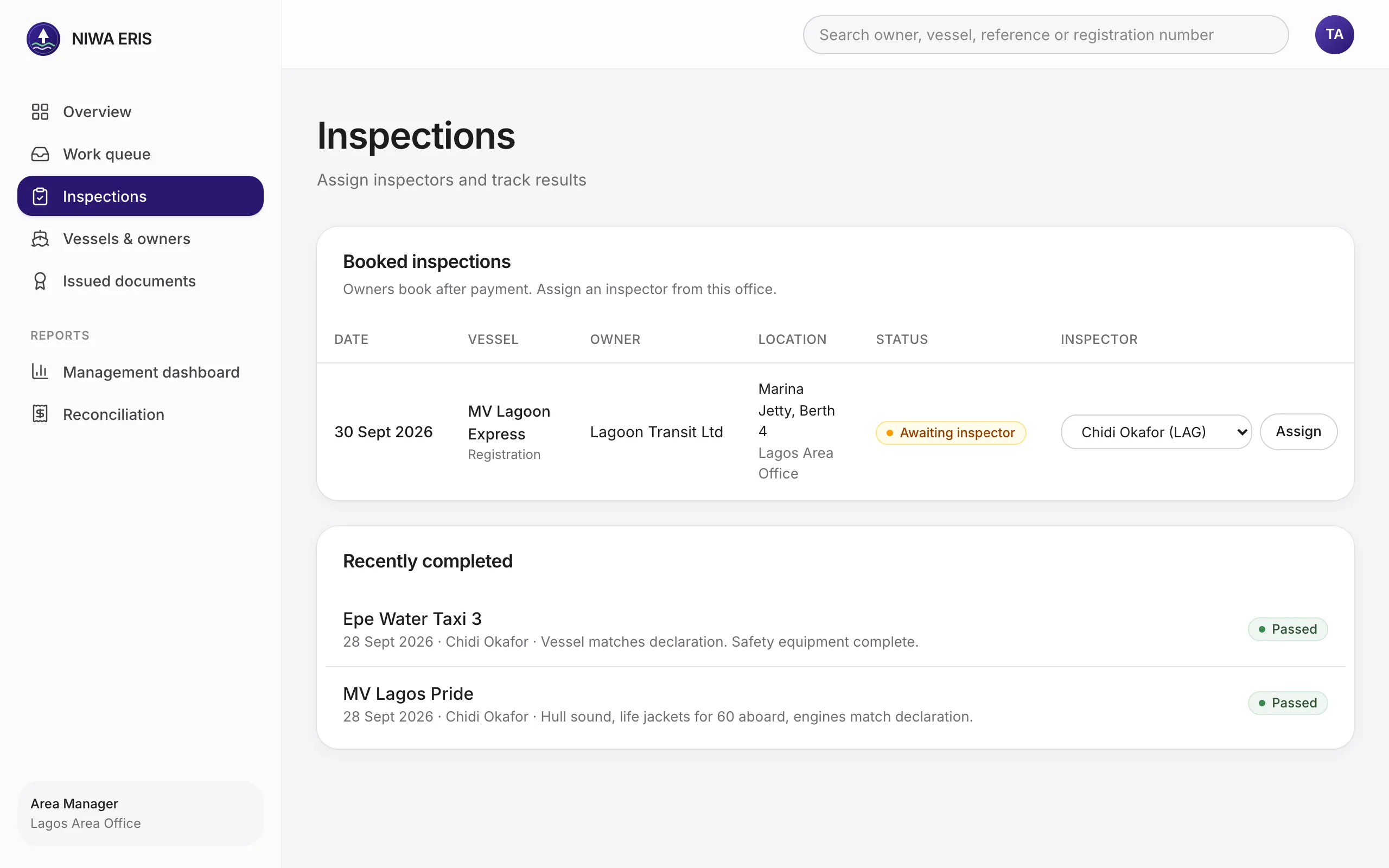This screenshot has height=868, width=1389.
Task: Open the Chidi Okafor (LAG) inspector dropdown
Action: [1156, 432]
